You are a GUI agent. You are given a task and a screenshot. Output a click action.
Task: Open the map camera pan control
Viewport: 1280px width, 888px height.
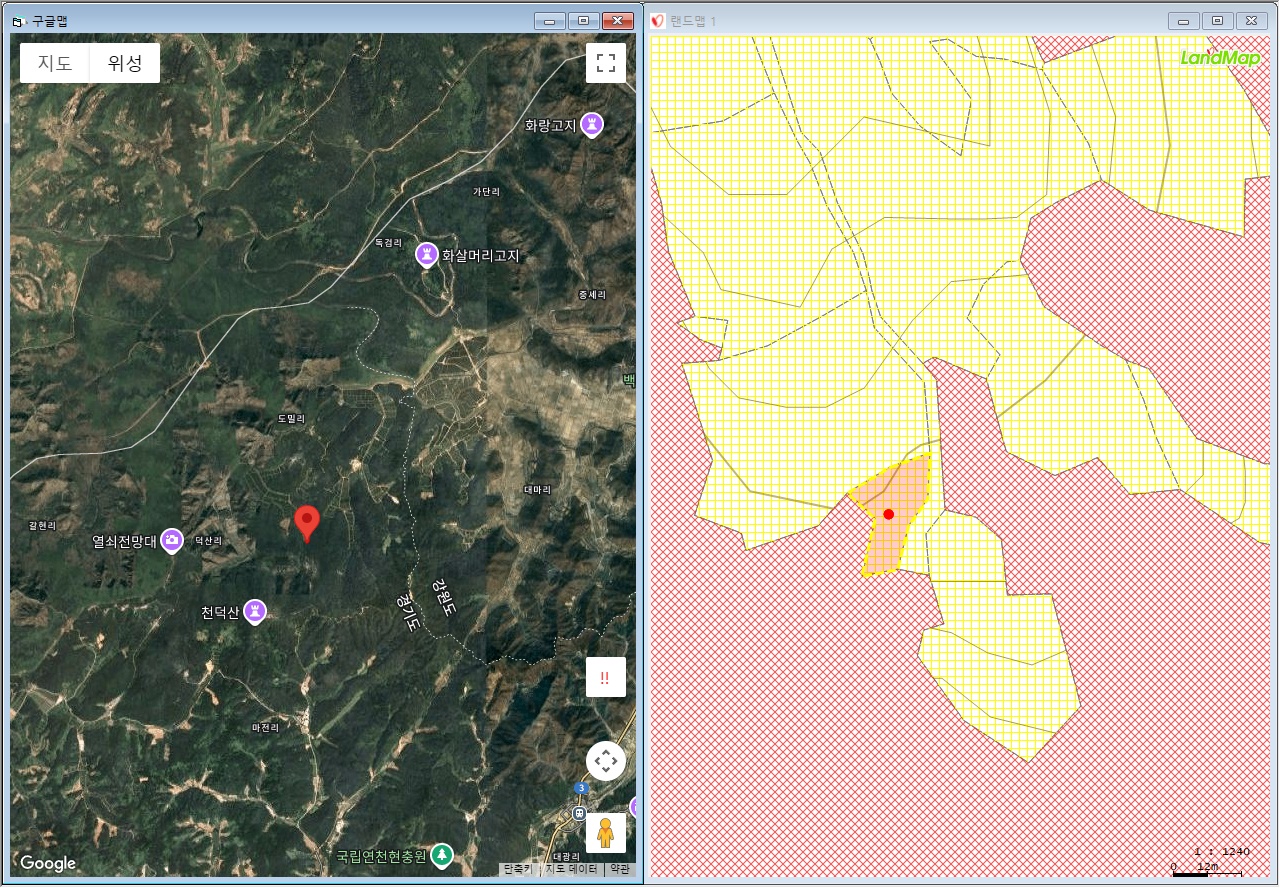[x=605, y=761]
